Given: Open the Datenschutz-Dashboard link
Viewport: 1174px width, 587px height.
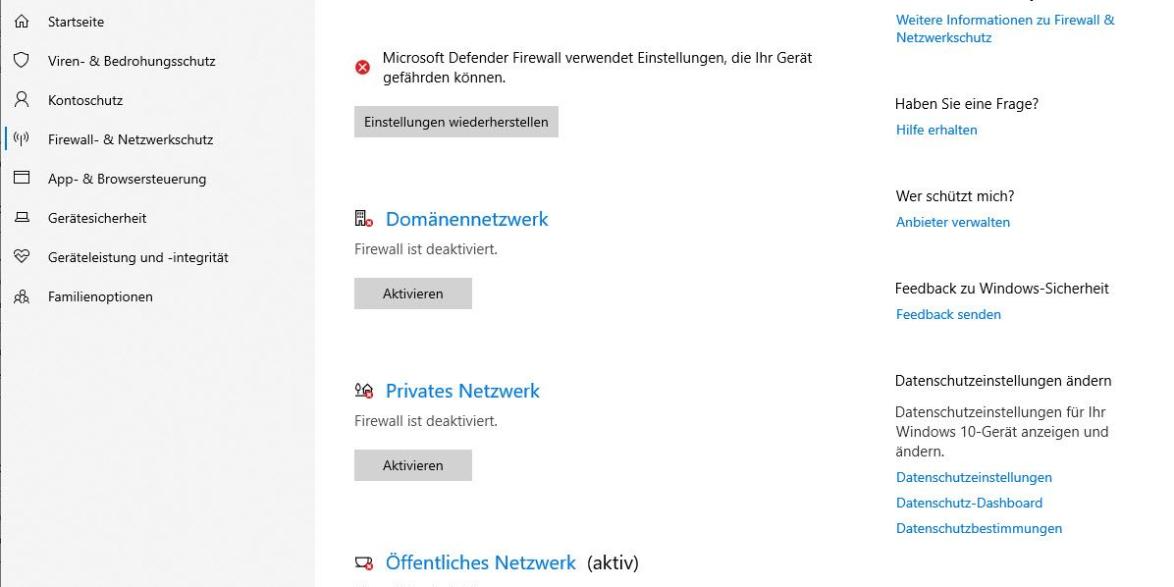Looking at the screenshot, I should click(x=969, y=503).
